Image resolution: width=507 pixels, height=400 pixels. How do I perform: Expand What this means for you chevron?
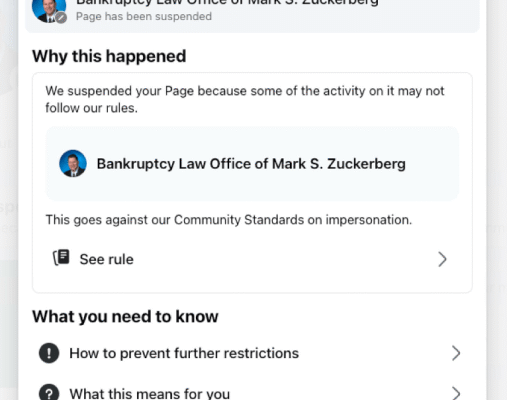point(456,393)
